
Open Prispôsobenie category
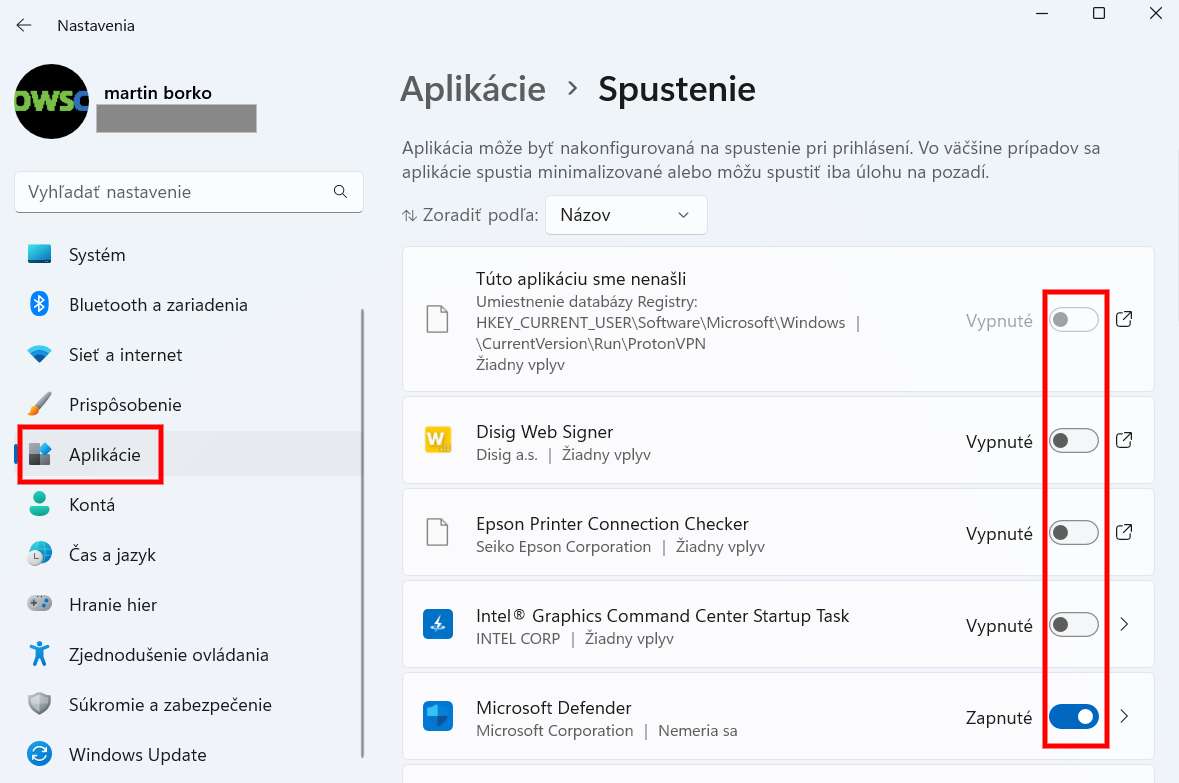tap(188, 405)
